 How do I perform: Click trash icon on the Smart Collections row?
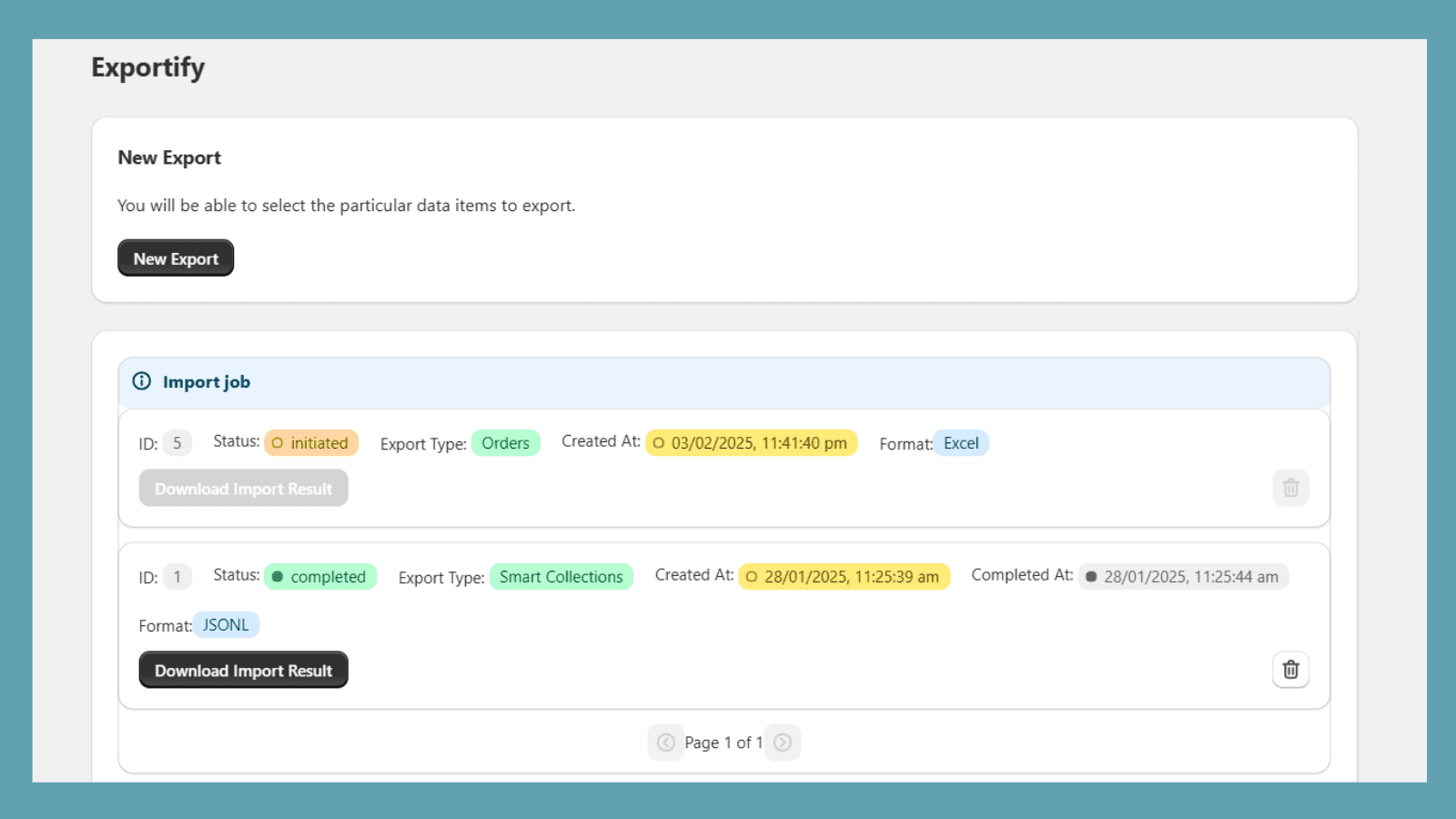pyautogui.click(x=1290, y=669)
